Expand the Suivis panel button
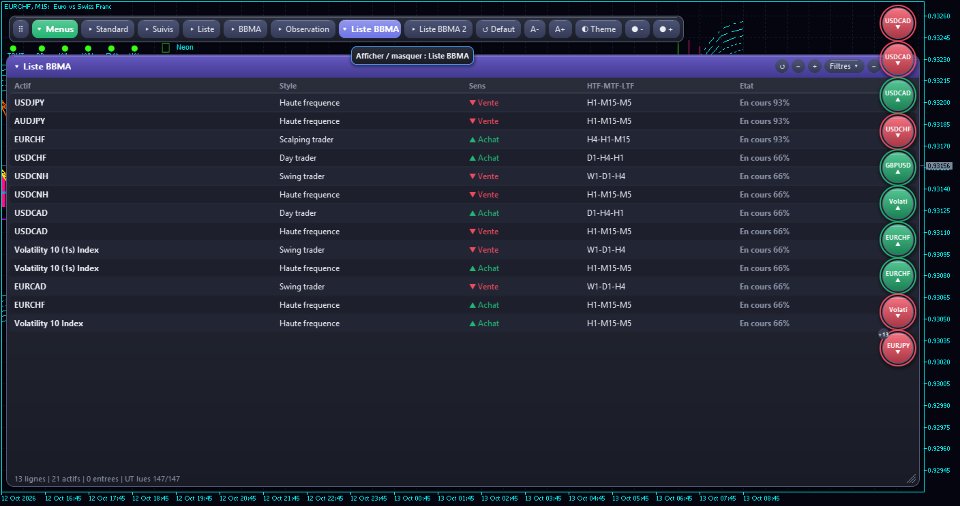960x506 pixels. [x=159, y=29]
